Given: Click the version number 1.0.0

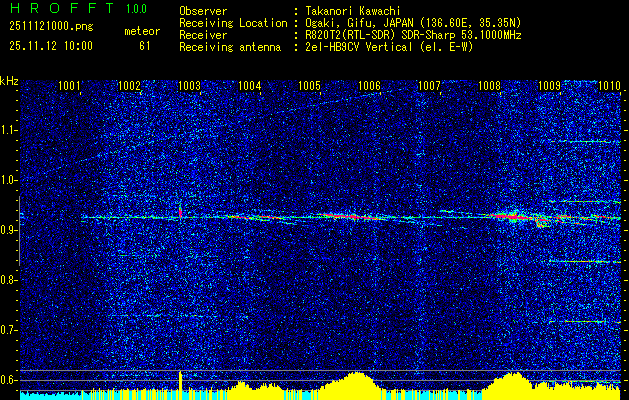Looking at the screenshot, I should [136, 9].
